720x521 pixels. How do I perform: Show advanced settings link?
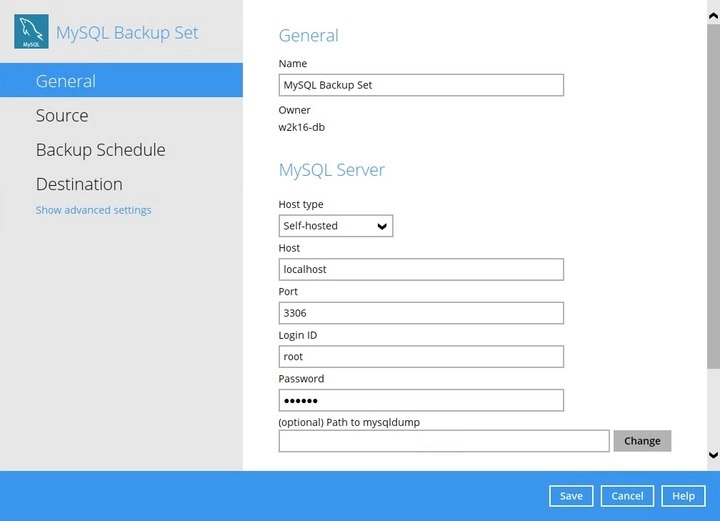pos(93,210)
